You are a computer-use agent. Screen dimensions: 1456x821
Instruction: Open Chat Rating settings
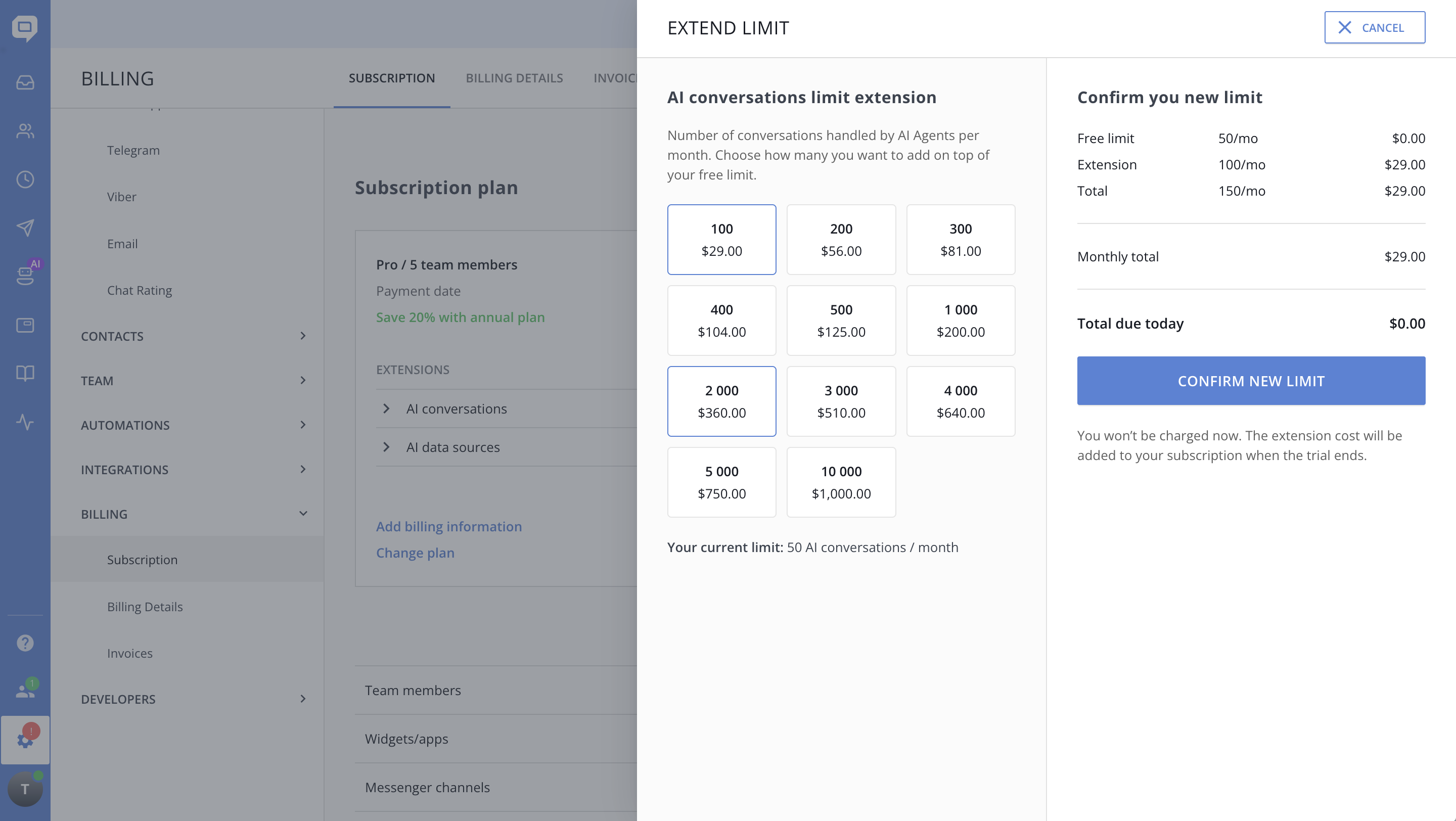click(x=140, y=290)
